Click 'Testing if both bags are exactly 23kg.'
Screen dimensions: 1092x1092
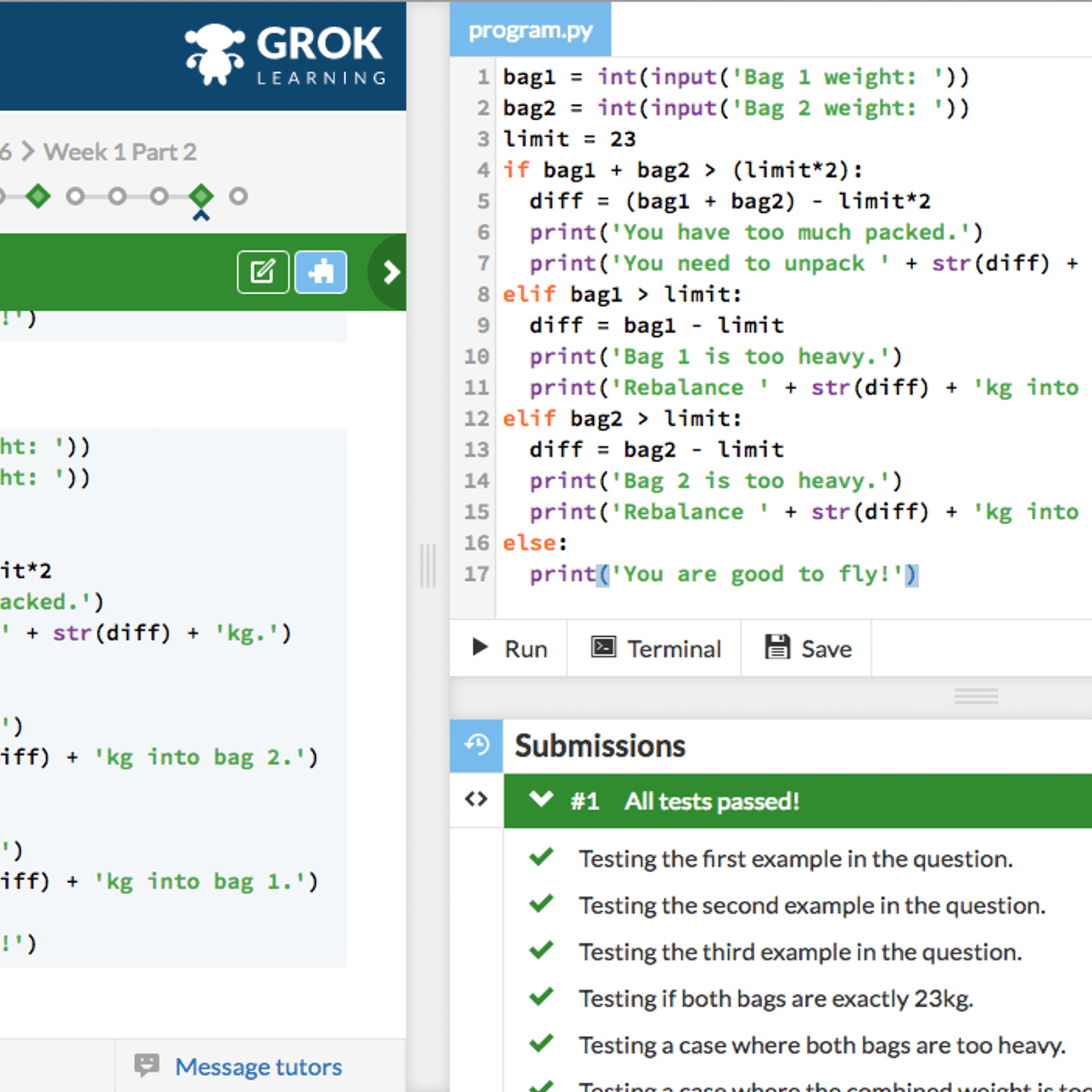click(x=776, y=998)
